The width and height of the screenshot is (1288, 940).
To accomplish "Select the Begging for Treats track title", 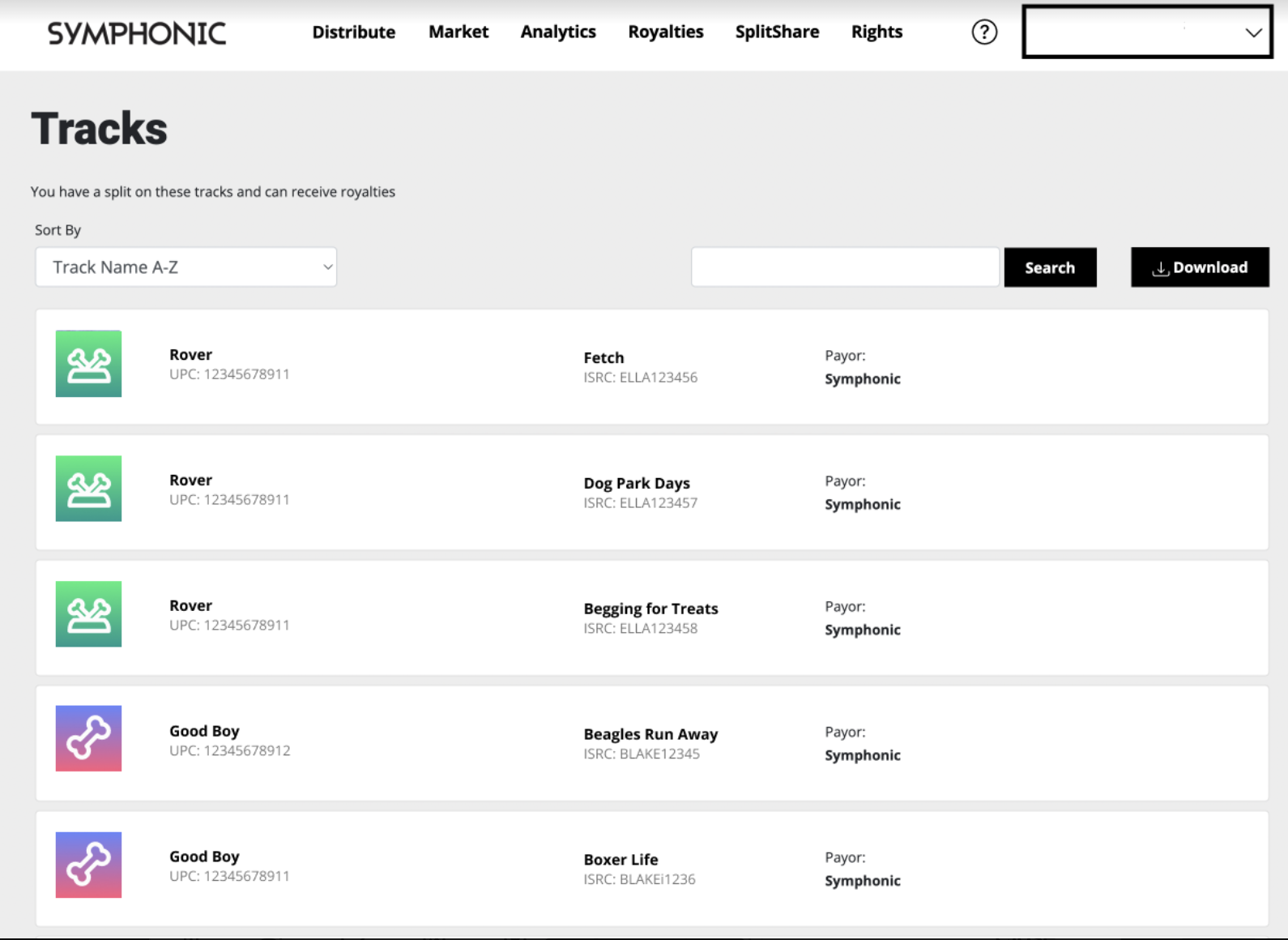I will coord(650,609).
